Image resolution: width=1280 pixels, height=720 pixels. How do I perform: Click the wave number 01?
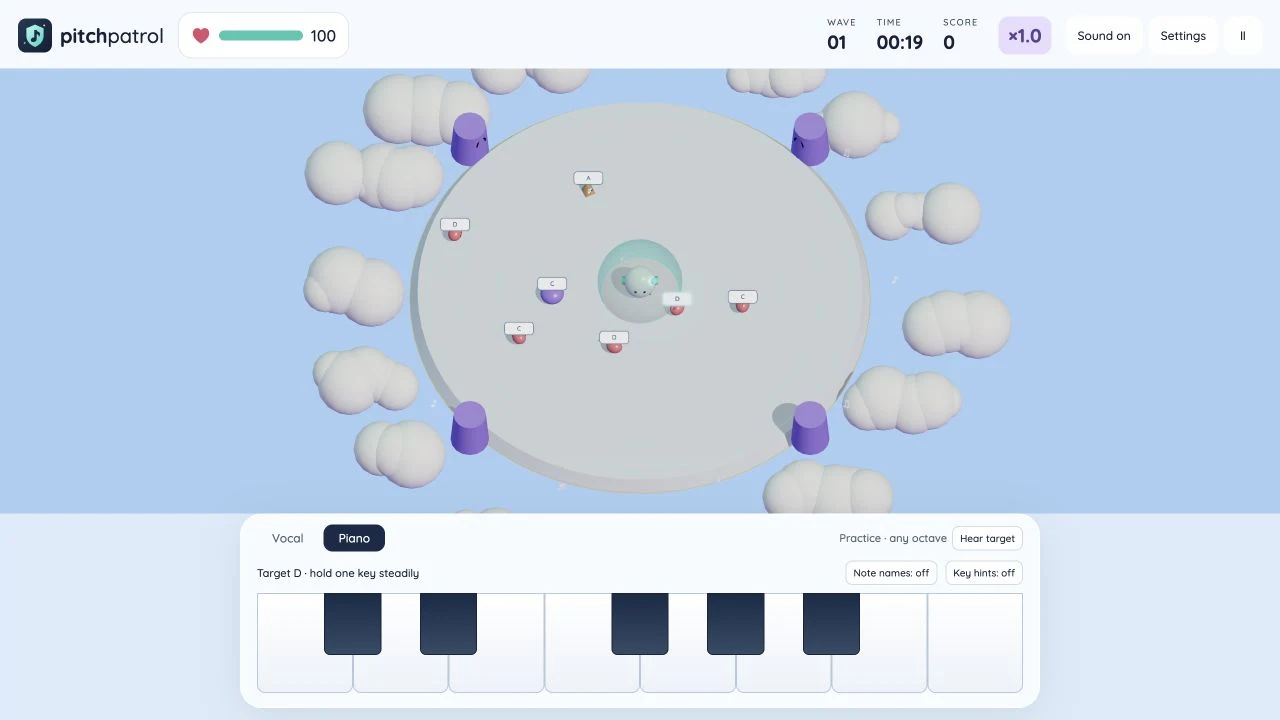point(837,42)
